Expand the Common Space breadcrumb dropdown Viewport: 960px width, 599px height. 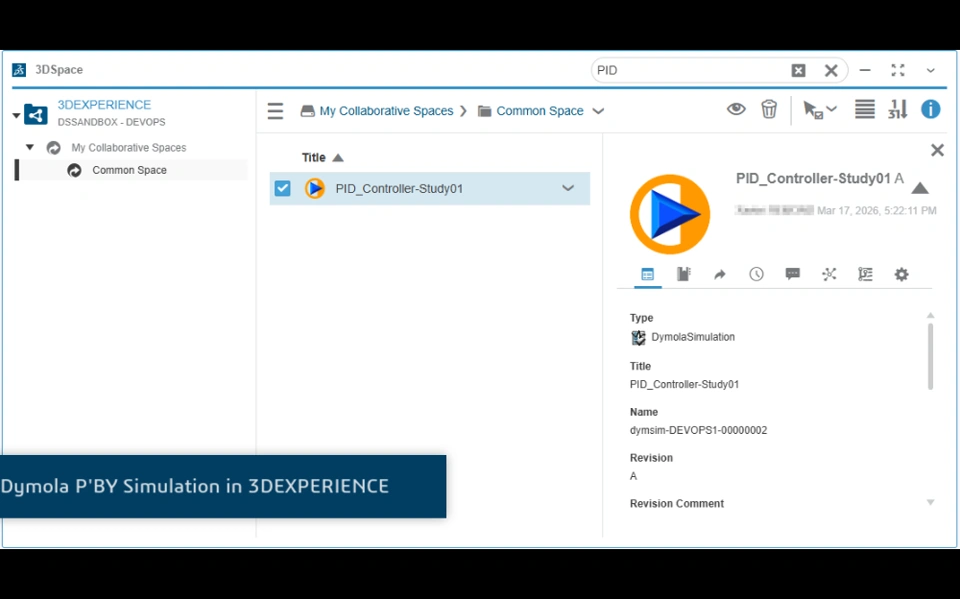pyautogui.click(x=598, y=111)
